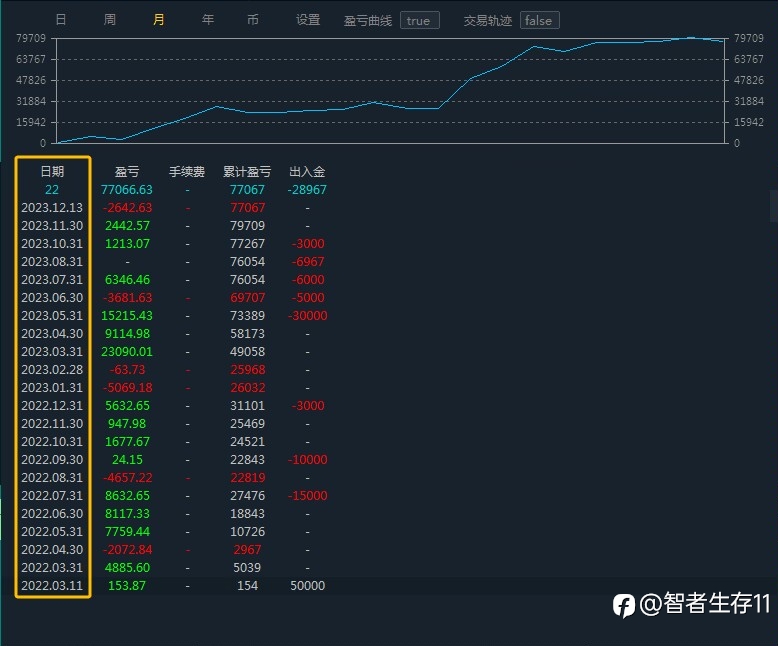Click the cumulative value 79709 in table
This screenshot has height=646, width=778.
(x=247, y=226)
